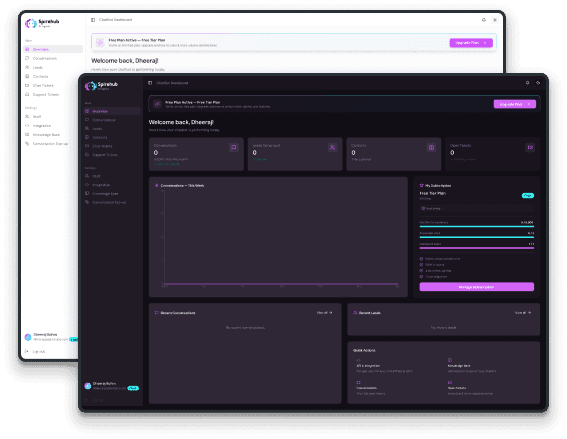Open Knowledge Base in dark window sidebar
The height and width of the screenshot is (439, 567).
(112, 193)
